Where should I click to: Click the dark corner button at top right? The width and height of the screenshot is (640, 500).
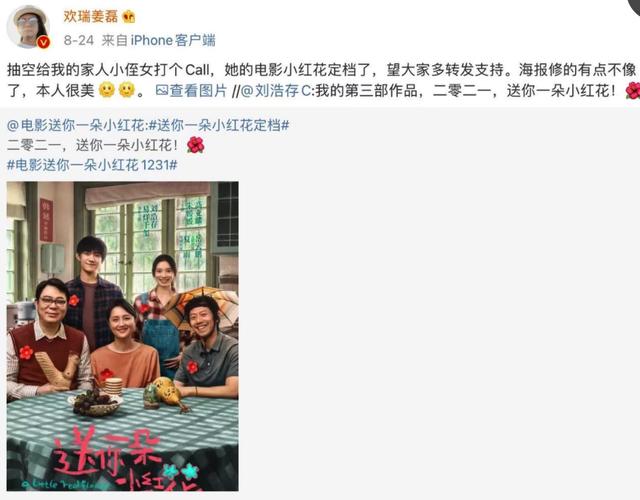(635, 6)
